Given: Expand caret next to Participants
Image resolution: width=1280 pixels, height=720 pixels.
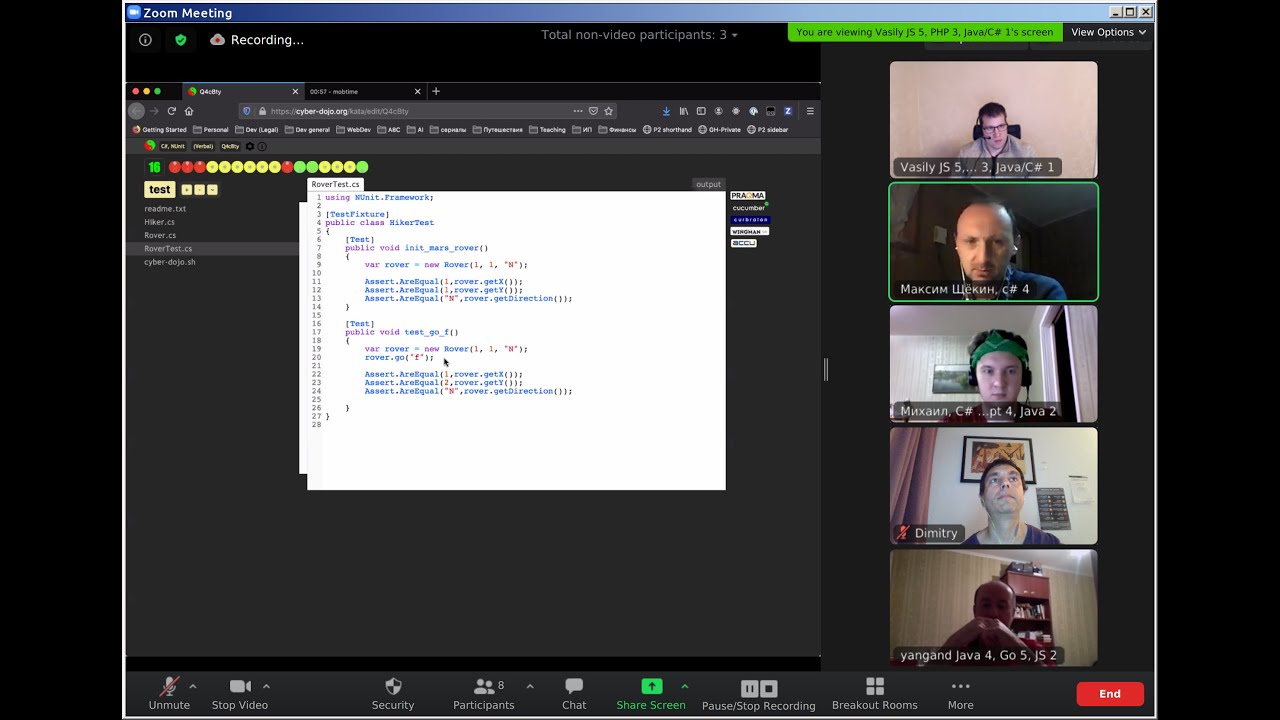Looking at the screenshot, I should click(x=529, y=686).
